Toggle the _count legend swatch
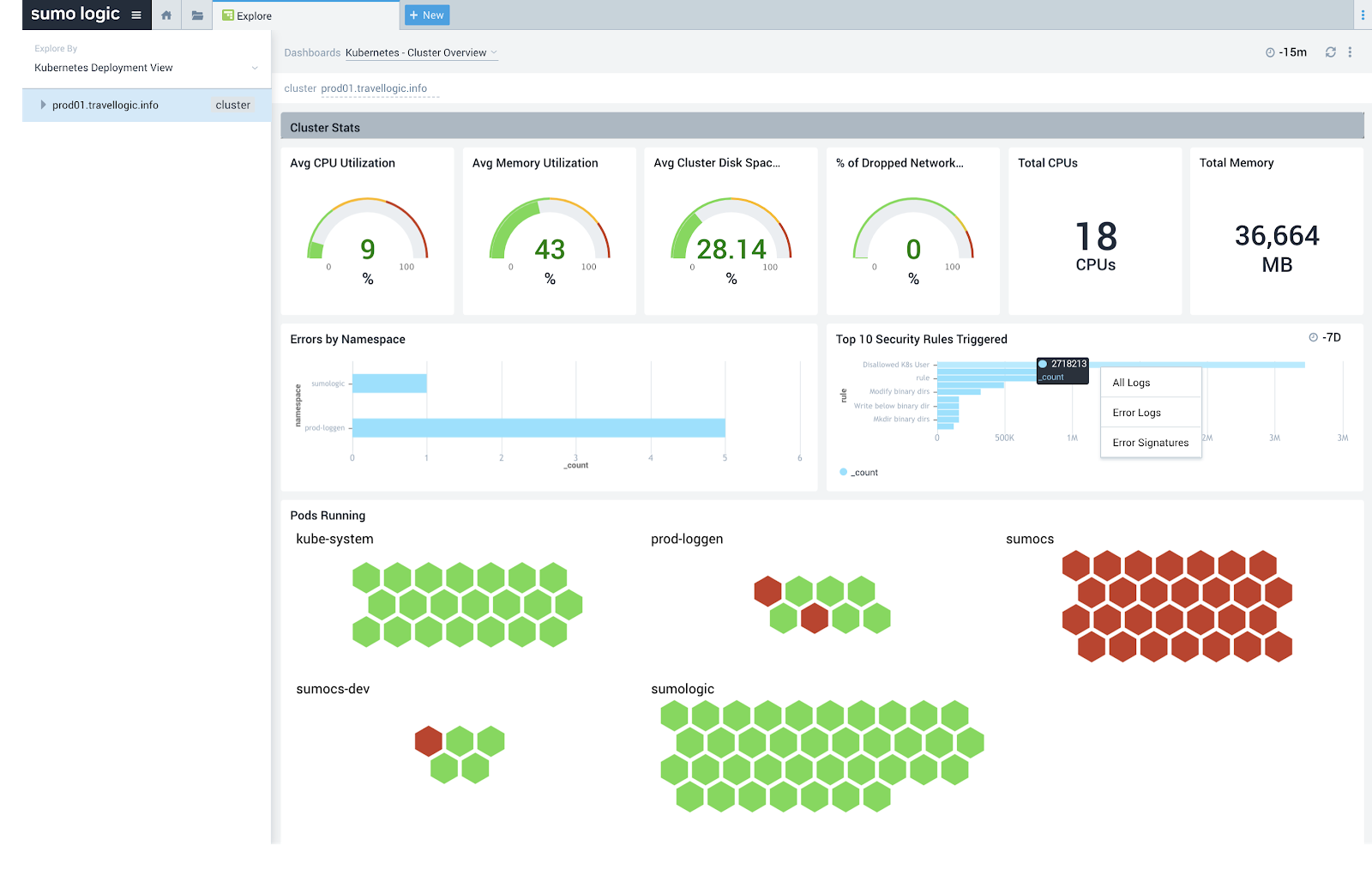 click(x=843, y=472)
